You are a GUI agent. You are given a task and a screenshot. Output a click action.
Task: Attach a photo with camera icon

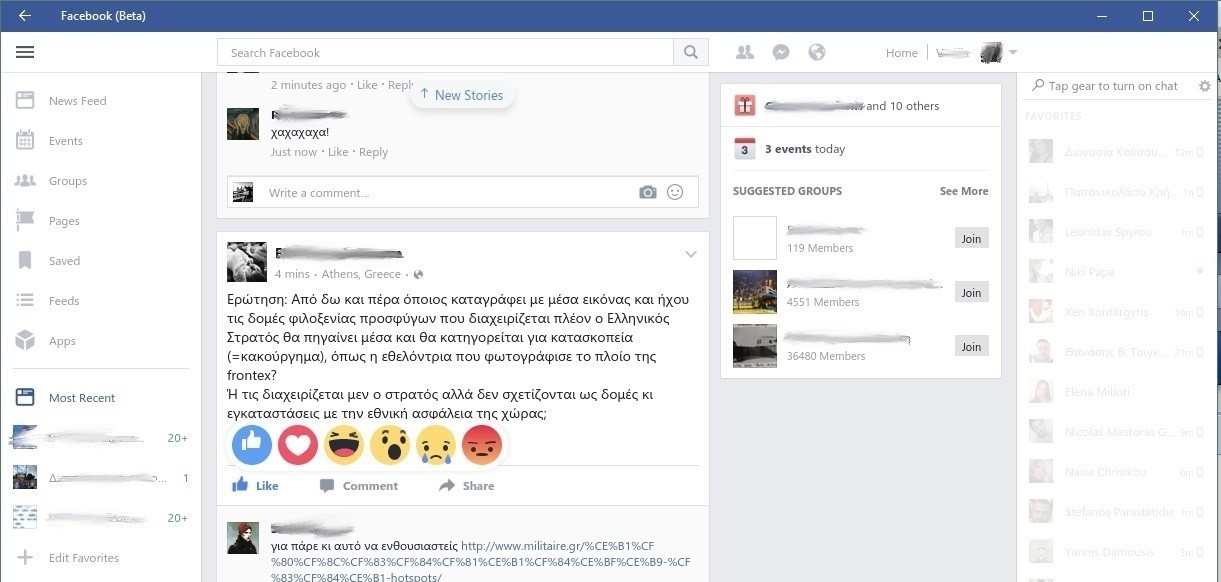(648, 192)
